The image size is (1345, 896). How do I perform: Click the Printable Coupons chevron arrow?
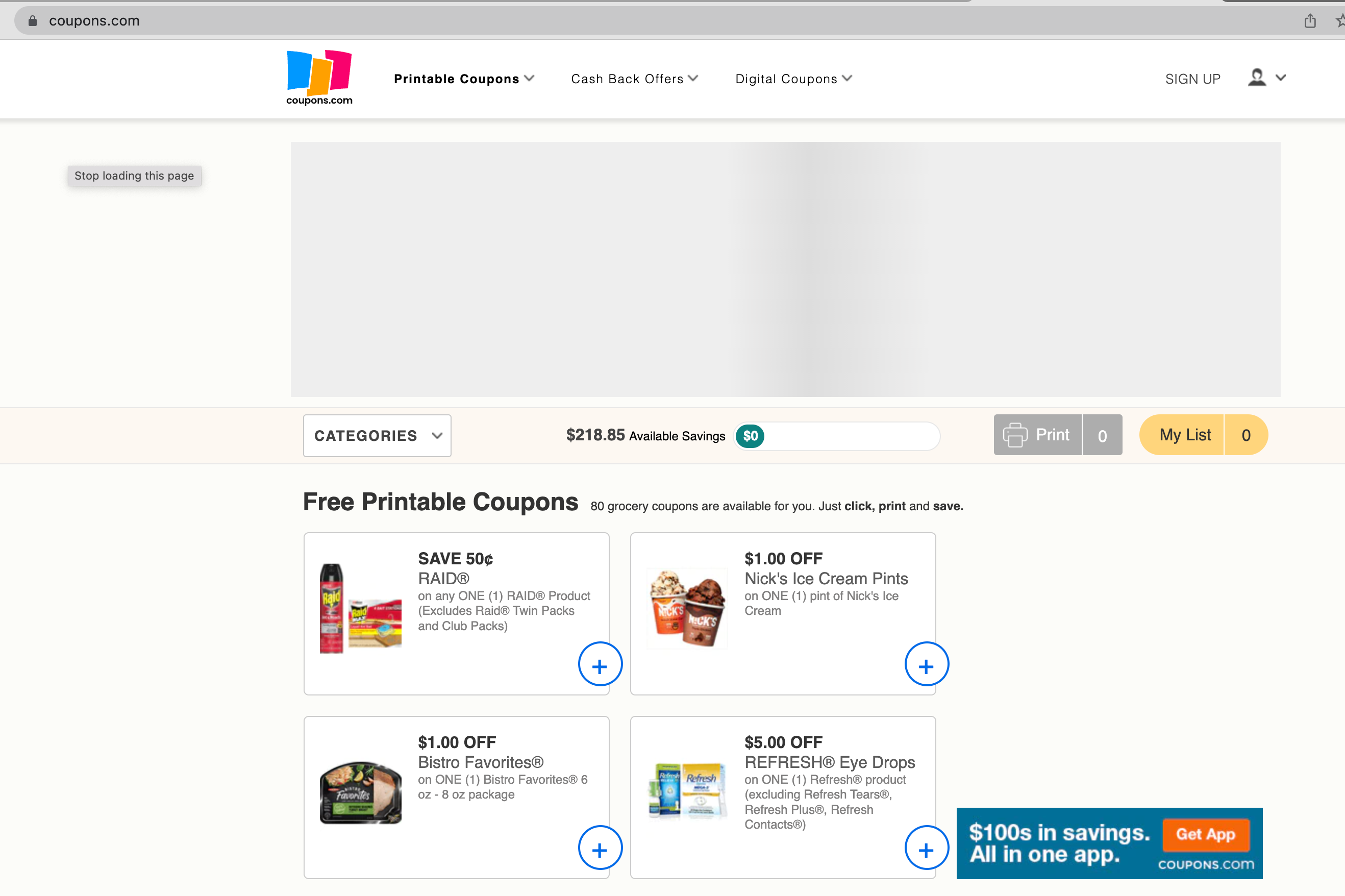(x=529, y=78)
